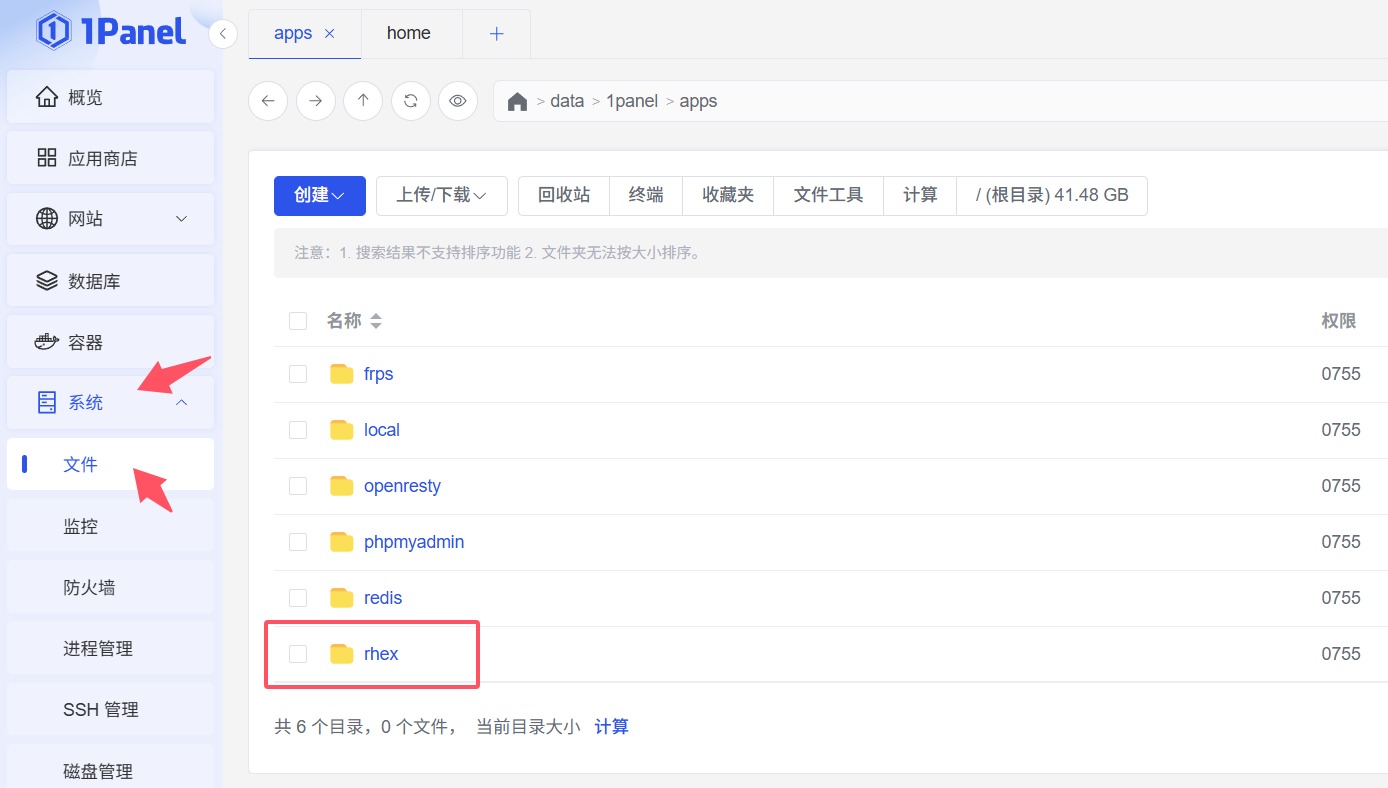
Task: Open the rhex folder link
Action: coord(381,654)
